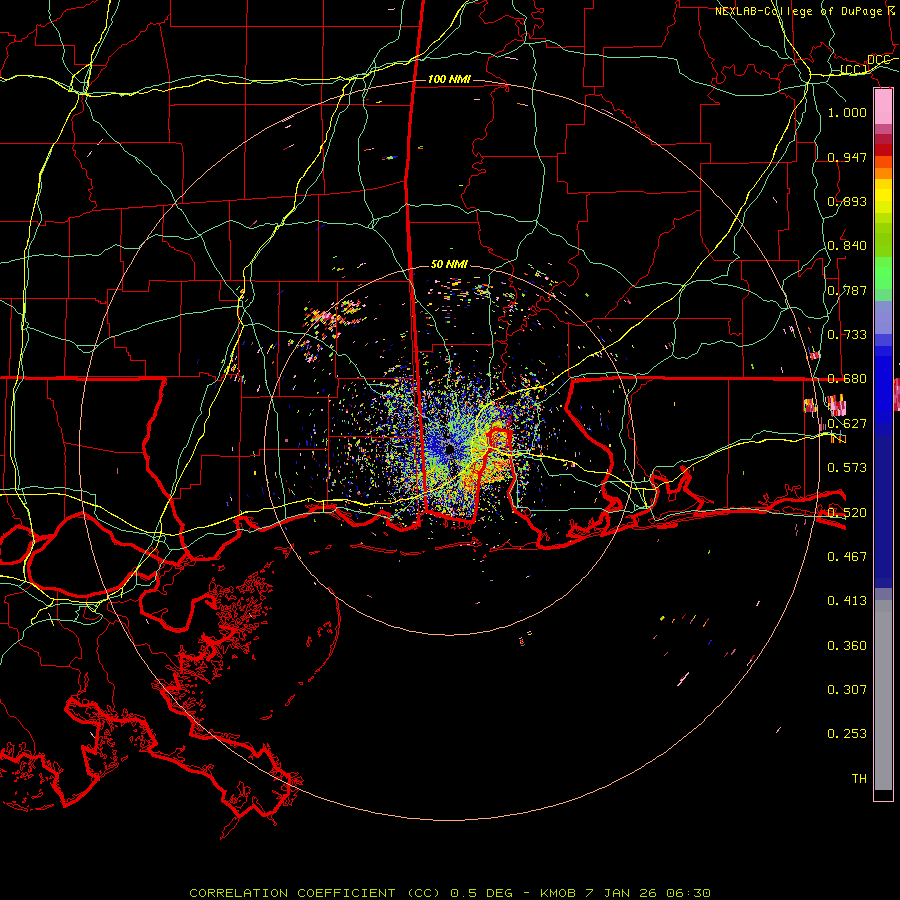Click the CORRELATION COEFFICIENT title text
This screenshot has width=900, height=900.
tap(292, 893)
